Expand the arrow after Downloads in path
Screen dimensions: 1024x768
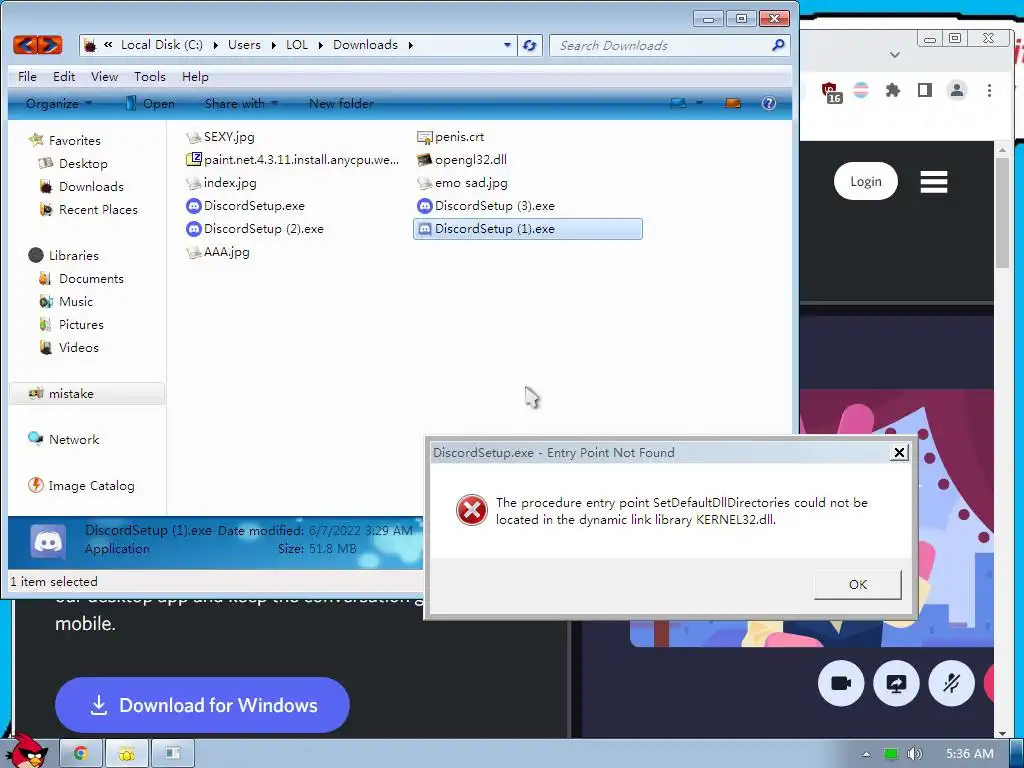411,45
